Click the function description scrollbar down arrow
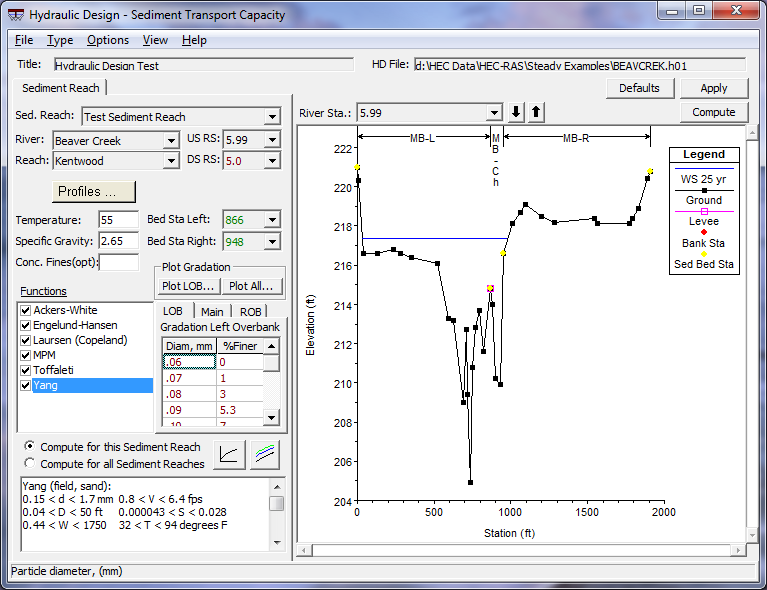The height and width of the screenshot is (590, 767). click(x=277, y=542)
